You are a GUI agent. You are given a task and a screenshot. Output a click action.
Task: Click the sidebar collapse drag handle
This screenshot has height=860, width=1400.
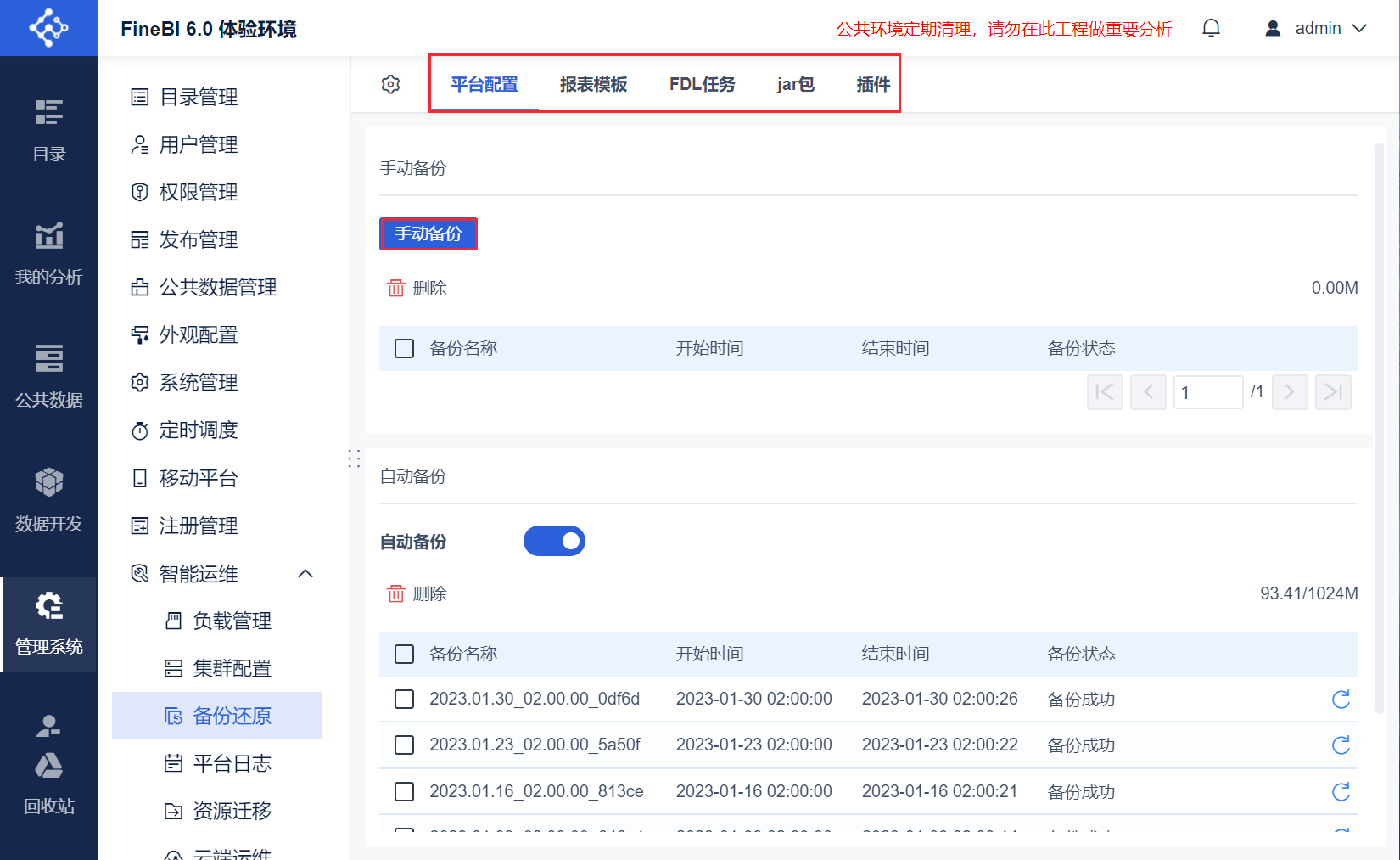354,458
